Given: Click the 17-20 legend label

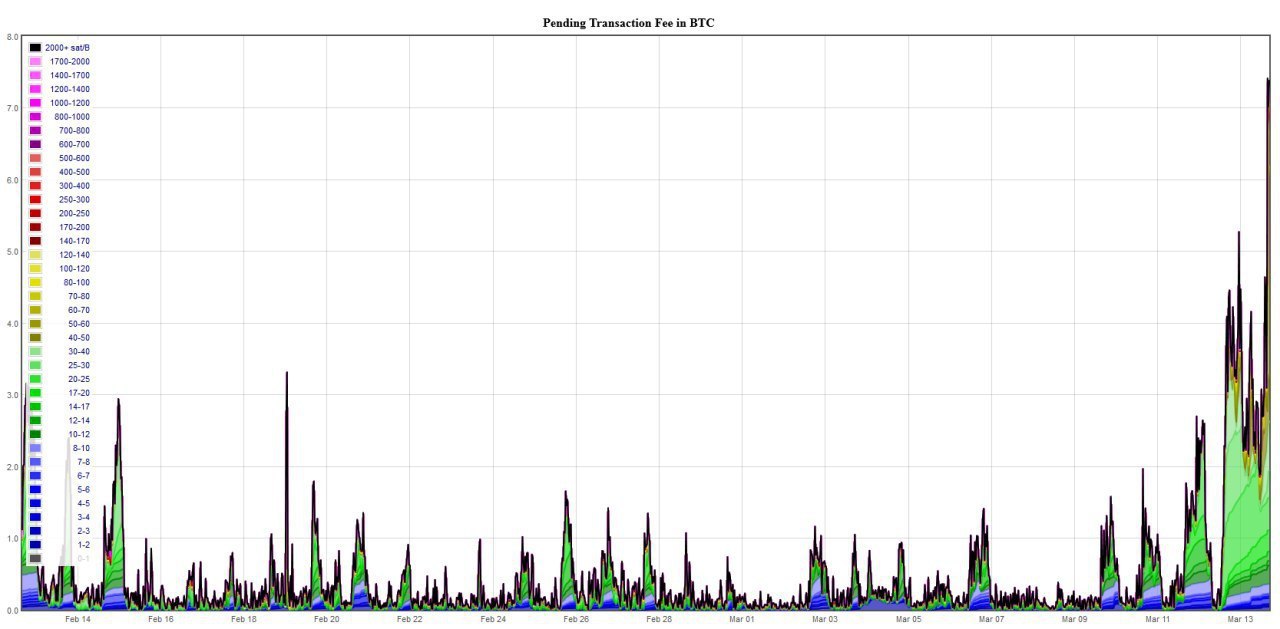Looking at the screenshot, I should (x=78, y=393).
